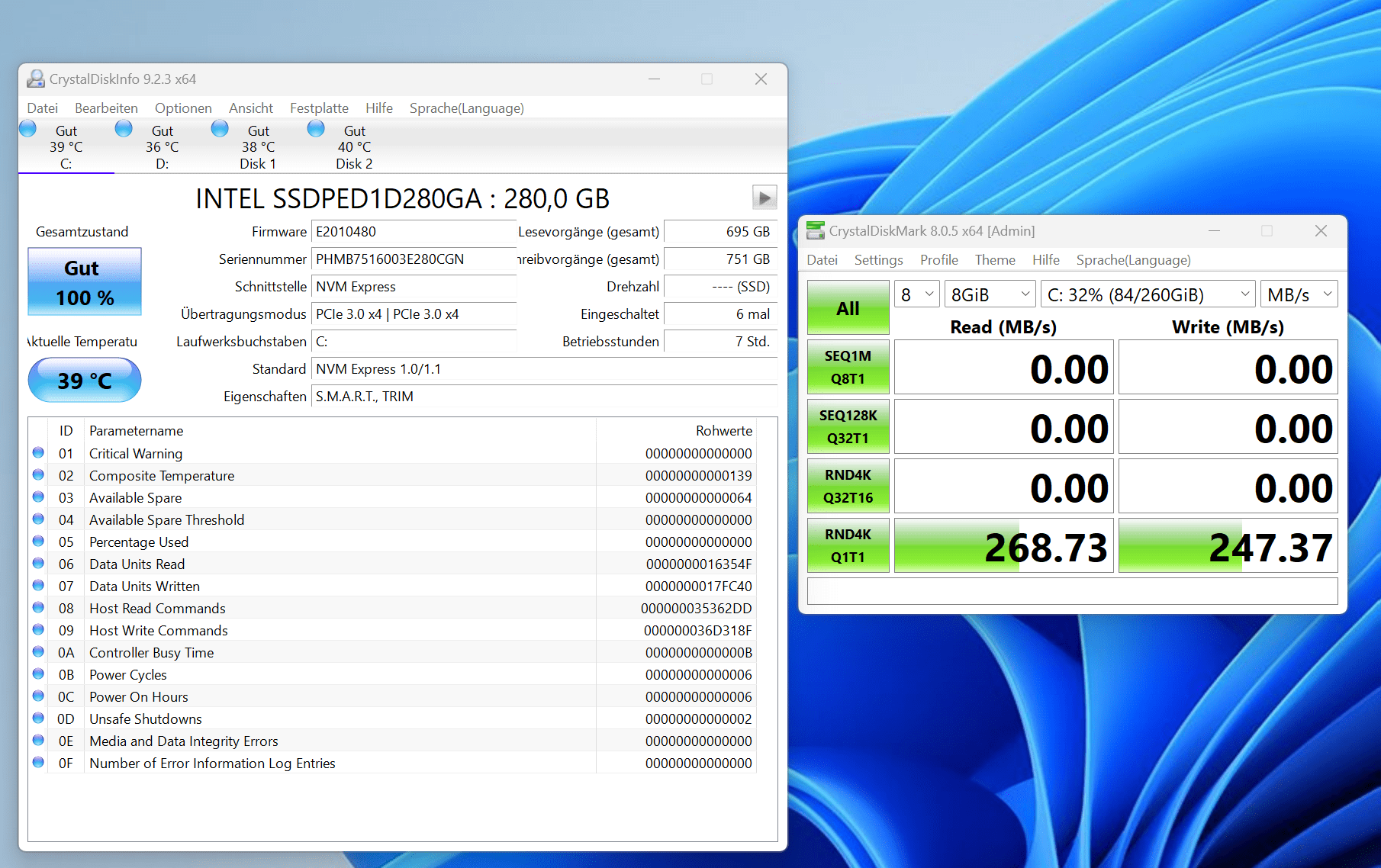The height and width of the screenshot is (868, 1381).
Task: Click status dot for Media and Data Integrity Errors
Action: [x=38, y=741]
